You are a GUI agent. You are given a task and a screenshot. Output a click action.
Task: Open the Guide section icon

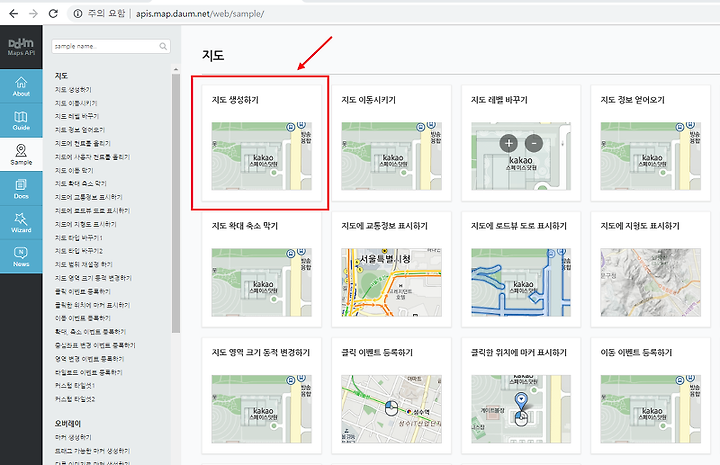(x=21, y=120)
